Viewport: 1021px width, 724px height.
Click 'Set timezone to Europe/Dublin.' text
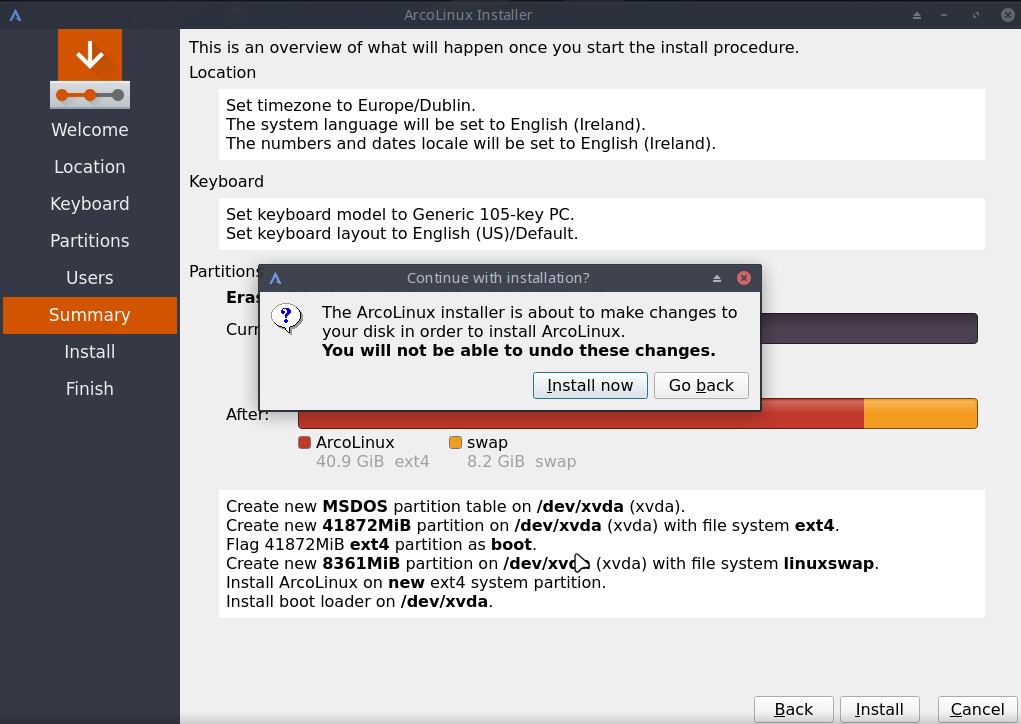pyautogui.click(x=350, y=105)
